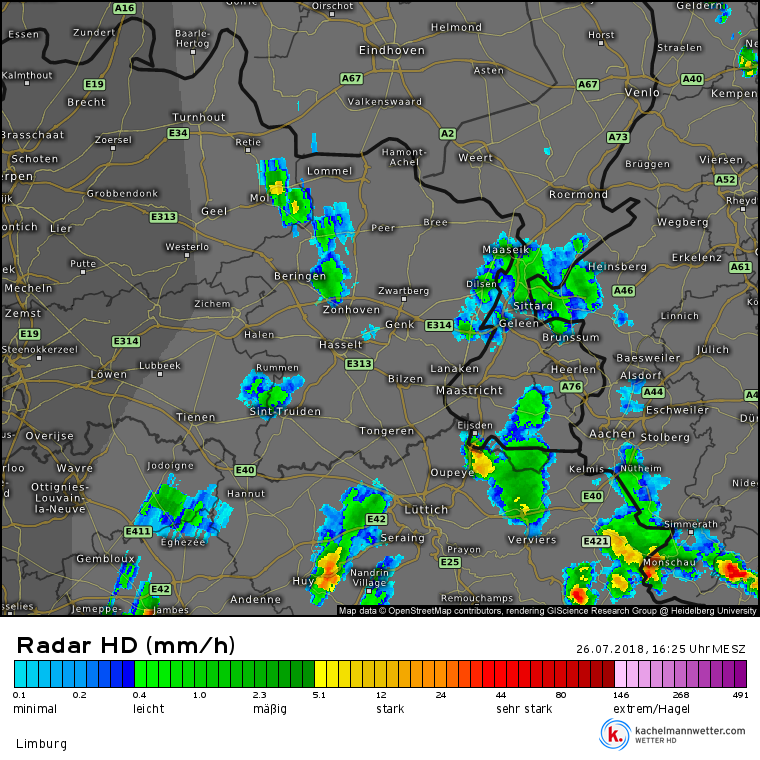Click the Verviers town label
Image resolution: width=760 pixels, height=760 pixels.
coord(532,540)
